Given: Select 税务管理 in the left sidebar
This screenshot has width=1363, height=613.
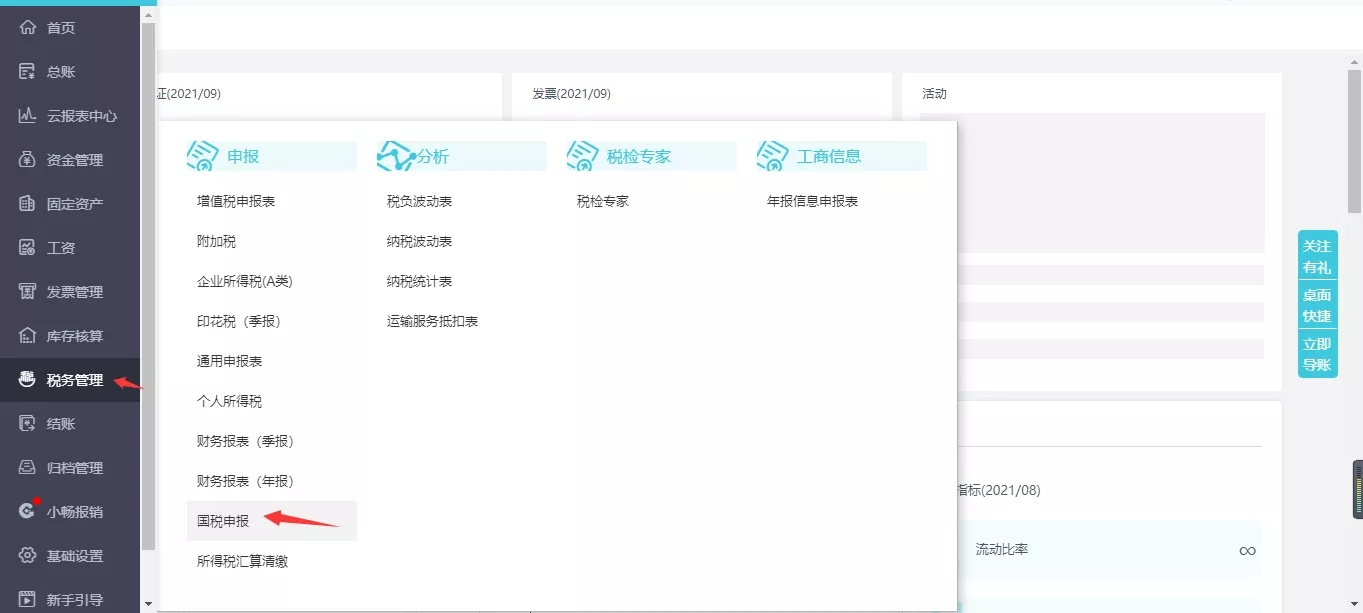Looking at the screenshot, I should tap(70, 380).
